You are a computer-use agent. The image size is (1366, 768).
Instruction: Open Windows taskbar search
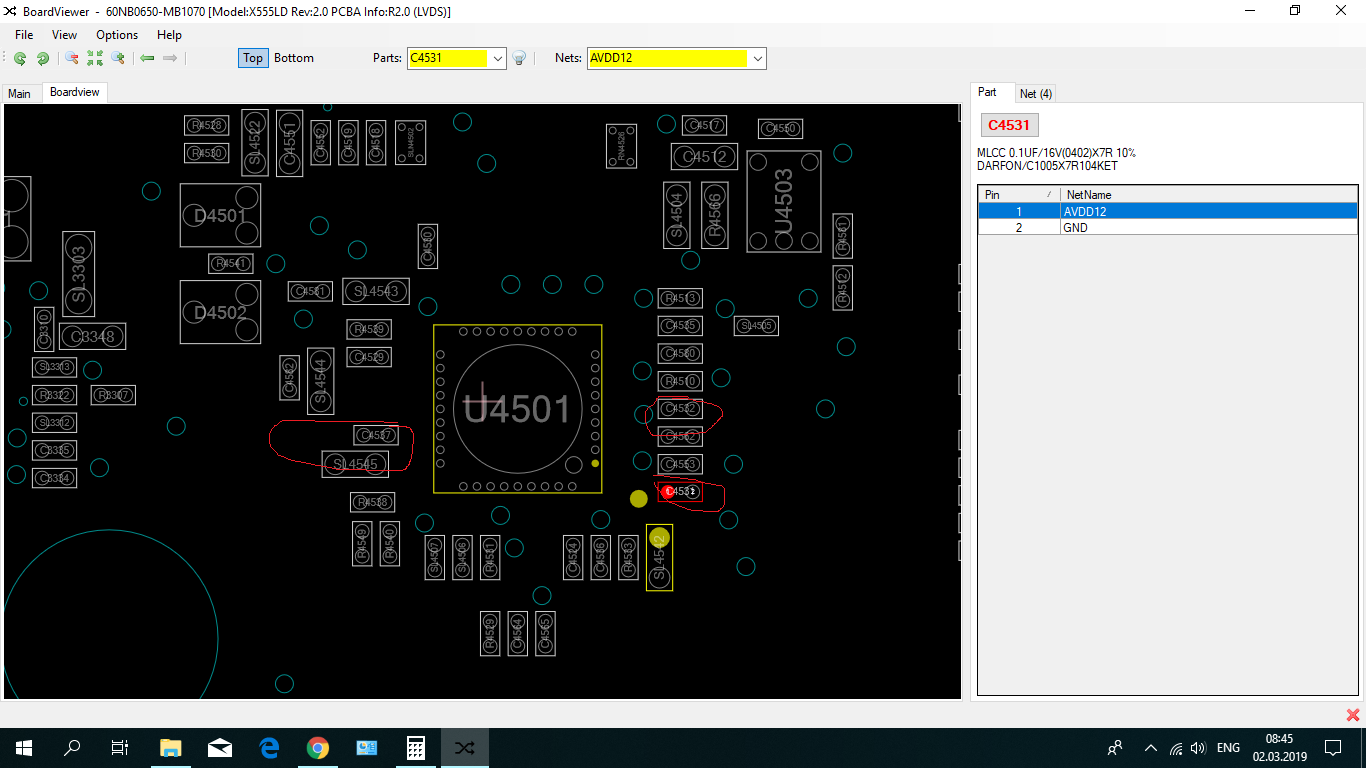(x=72, y=747)
